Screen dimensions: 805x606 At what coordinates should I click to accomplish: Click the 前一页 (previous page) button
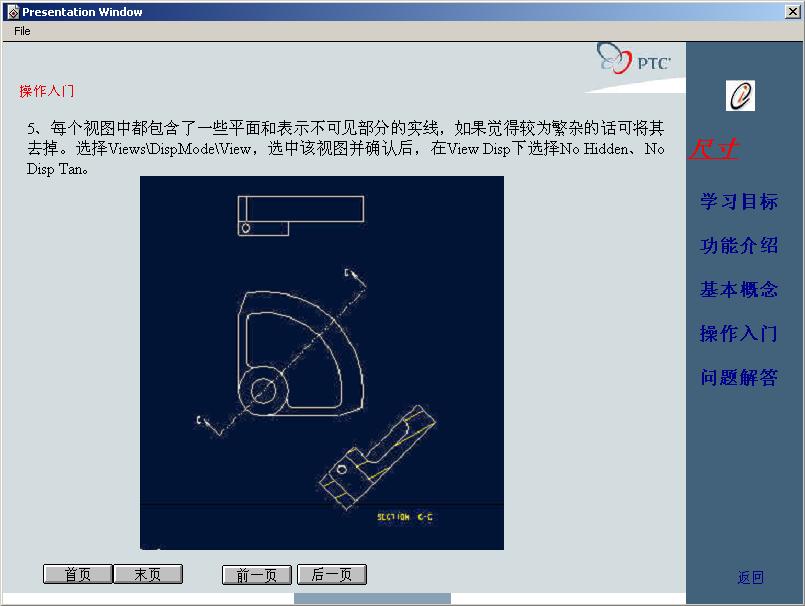click(x=256, y=574)
